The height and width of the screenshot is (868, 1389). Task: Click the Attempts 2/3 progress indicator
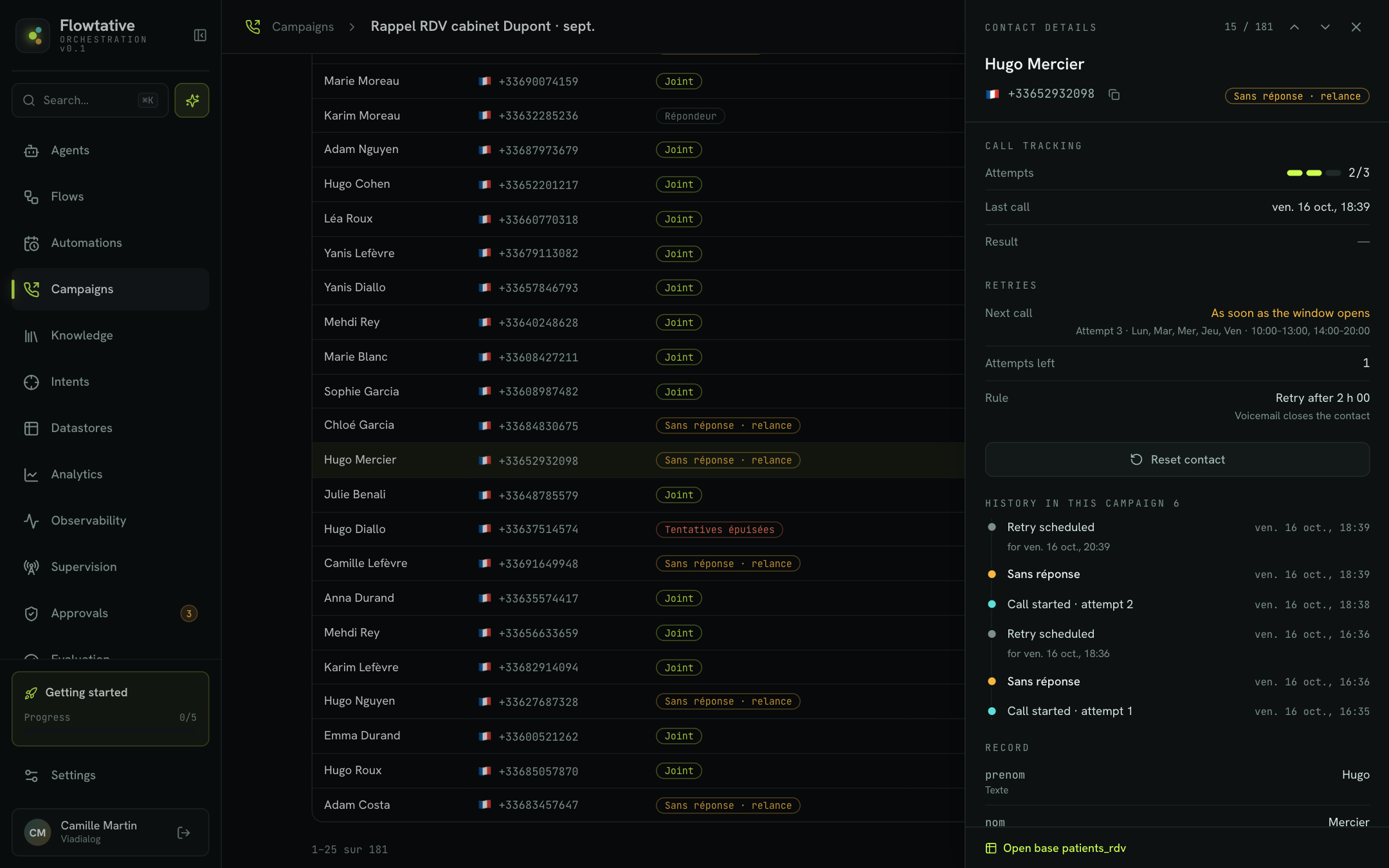point(1328,173)
